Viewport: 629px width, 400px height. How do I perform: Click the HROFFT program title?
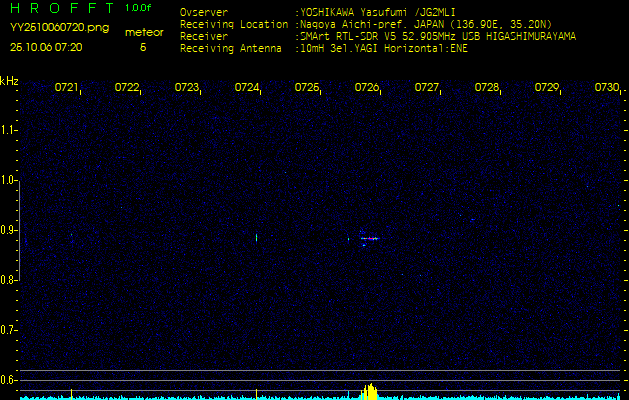click(x=63, y=8)
